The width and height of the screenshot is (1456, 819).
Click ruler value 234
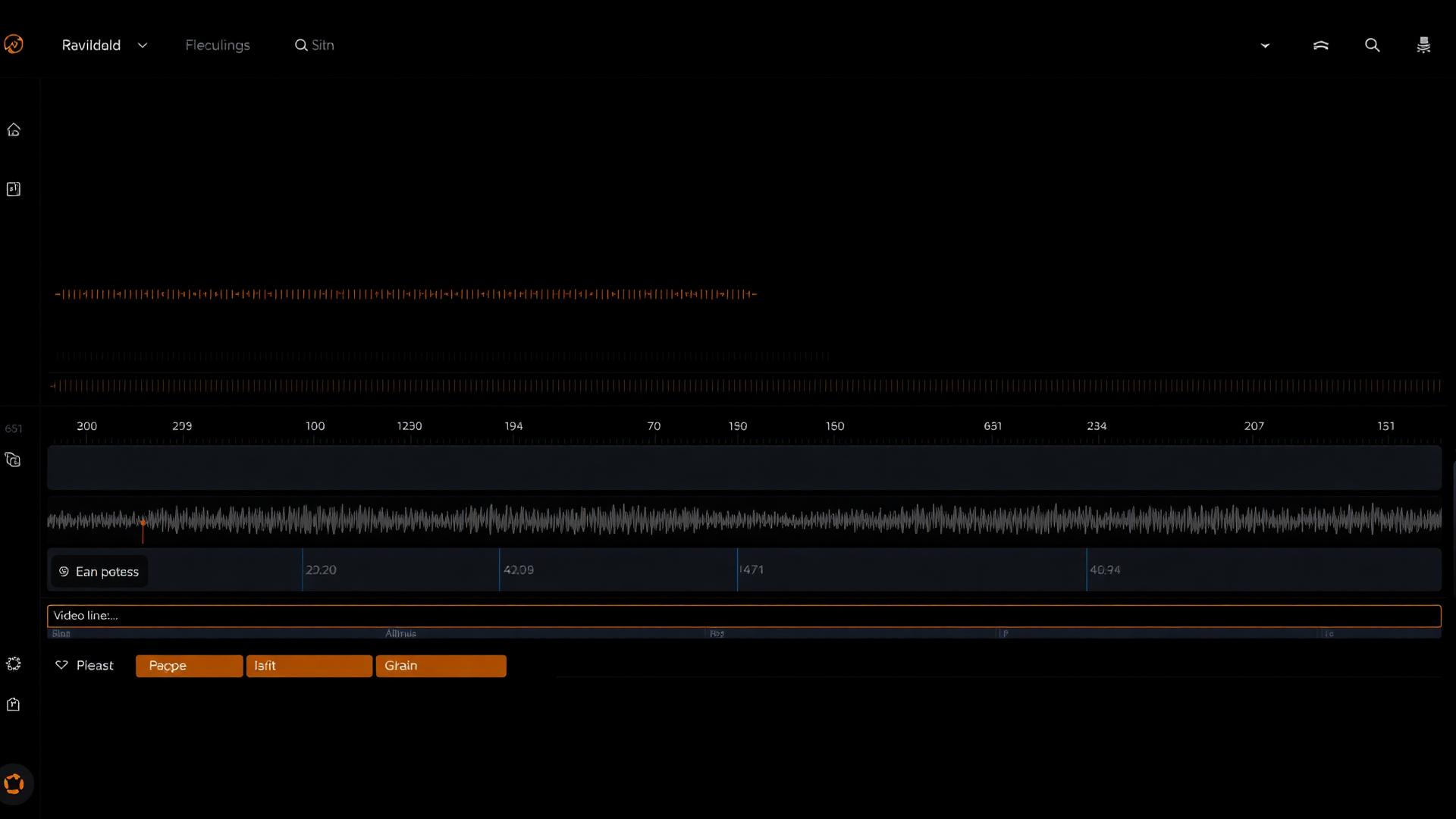pyautogui.click(x=1097, y=426)
